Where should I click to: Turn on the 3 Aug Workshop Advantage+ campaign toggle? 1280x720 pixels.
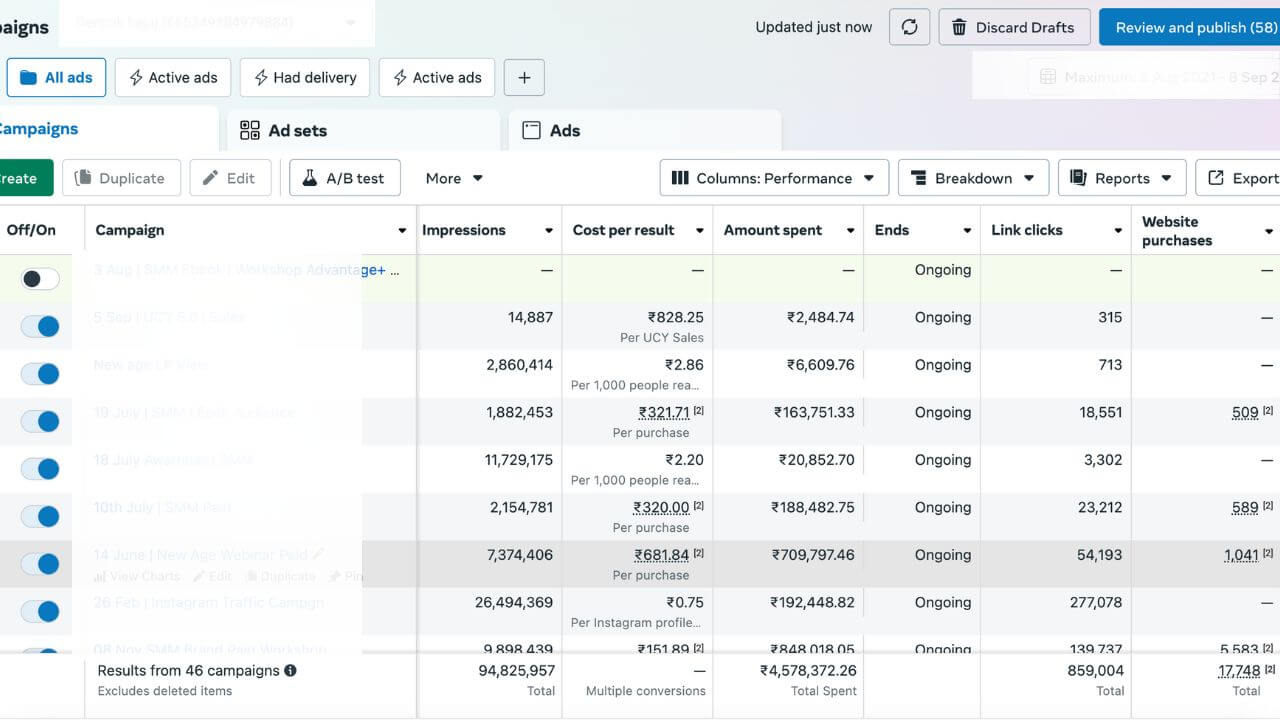40,279
